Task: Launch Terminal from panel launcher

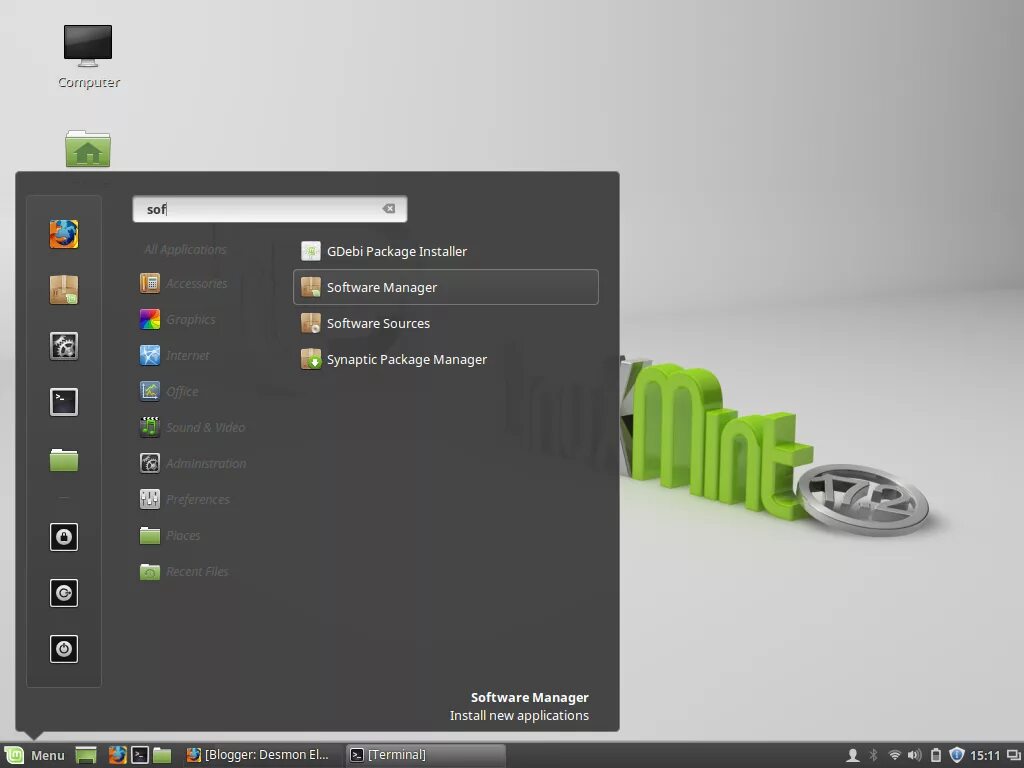Action: pos(140,755)
